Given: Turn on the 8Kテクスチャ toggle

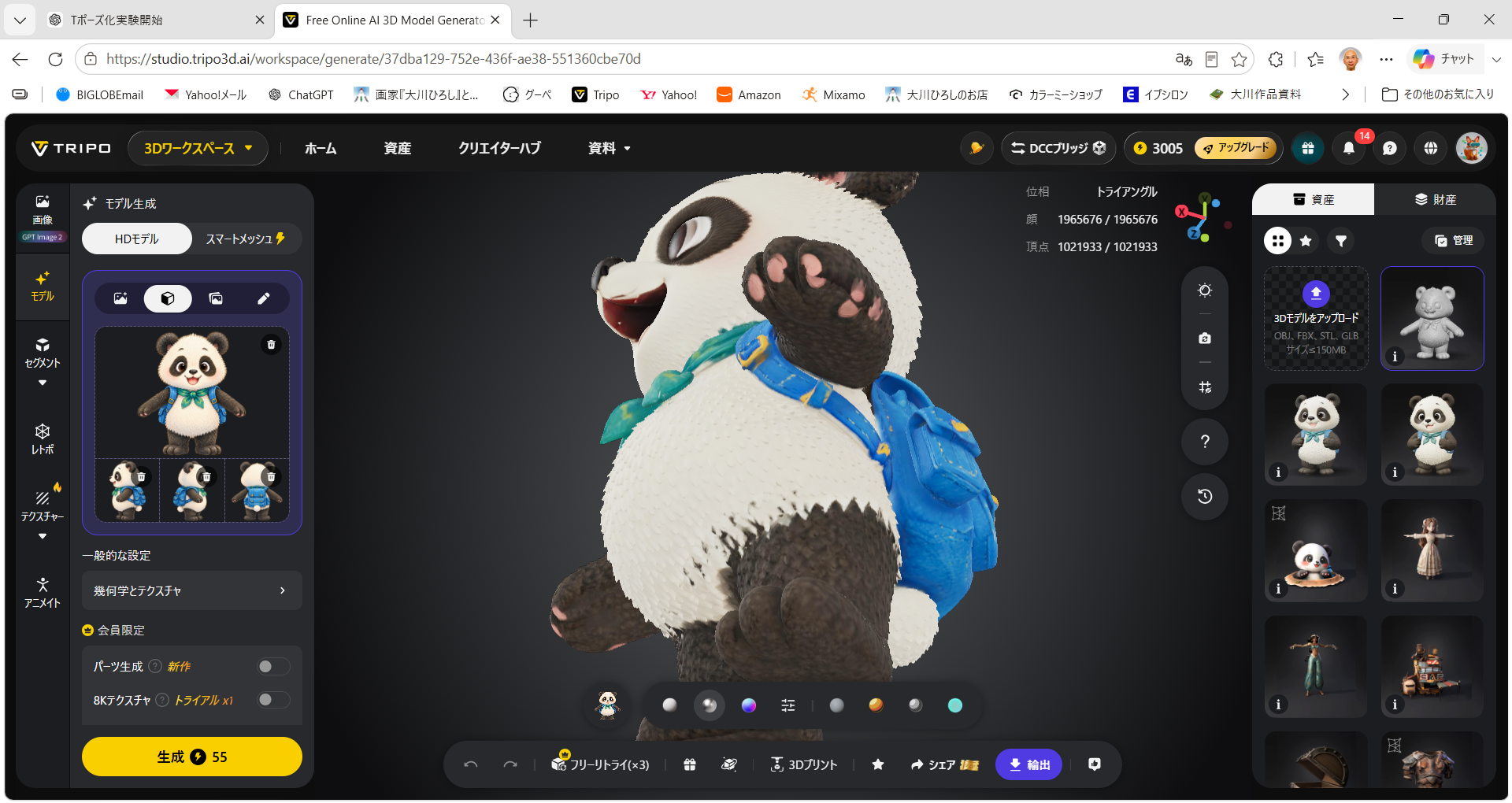Looking at the screenshot, I should [x=273, y=700].
